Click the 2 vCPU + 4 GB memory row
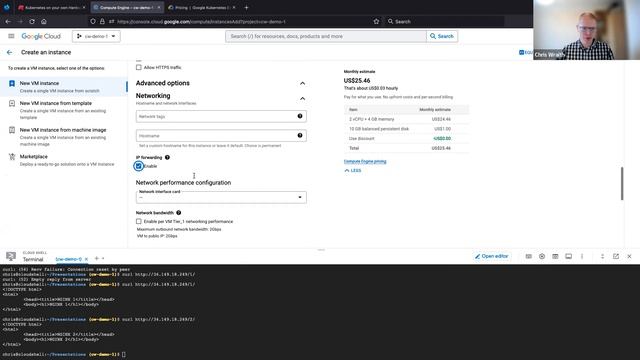The height and width of the screenshot is (360, 640). click(407, 119)
